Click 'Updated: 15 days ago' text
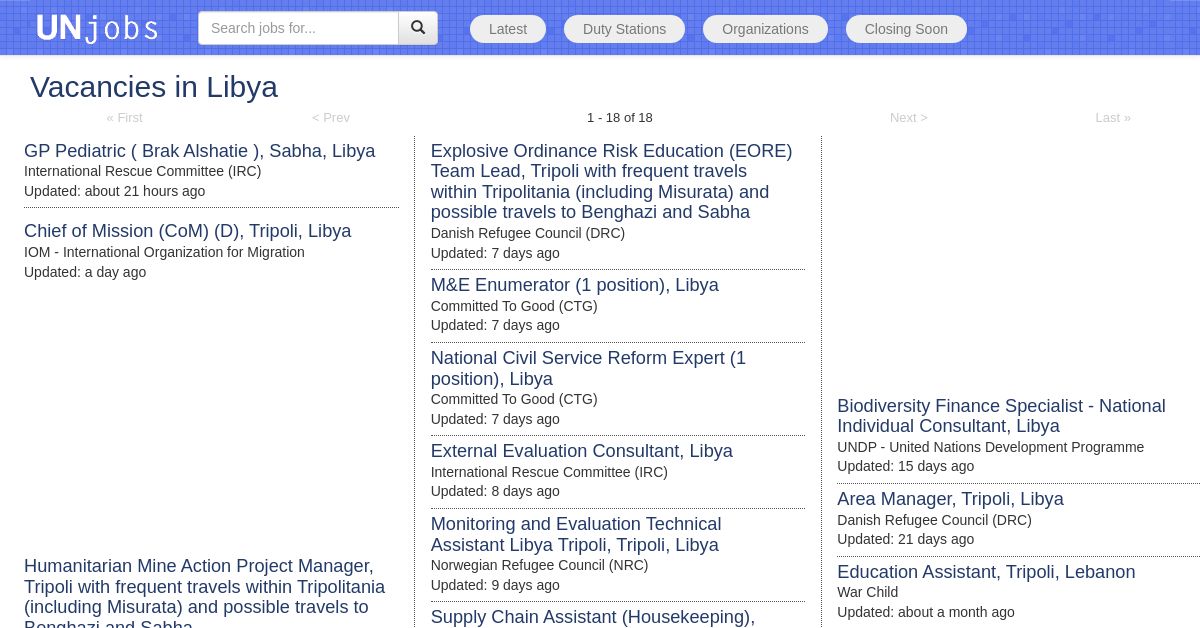 905,466
